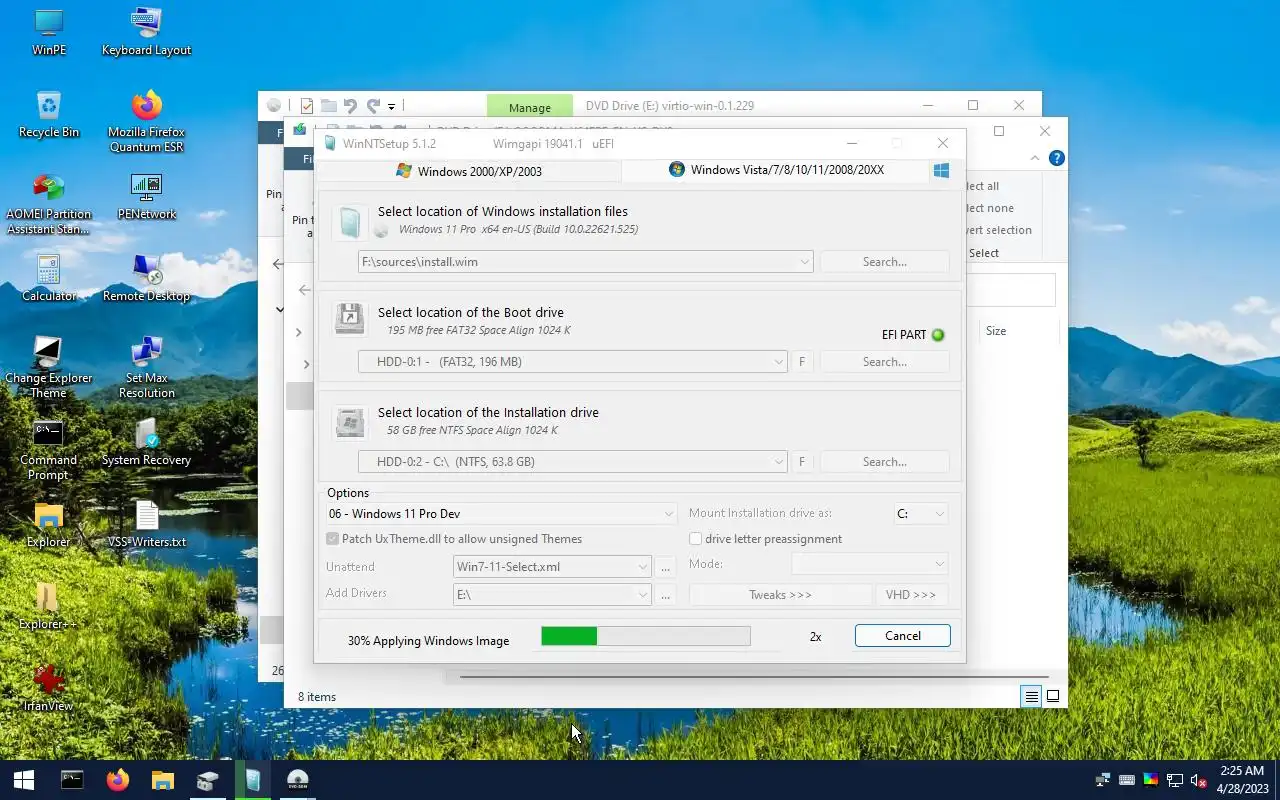Select Change Explorer Theme desktop icon
Image resolution: width=1280 pixels, height=800 pixels.
48,367
